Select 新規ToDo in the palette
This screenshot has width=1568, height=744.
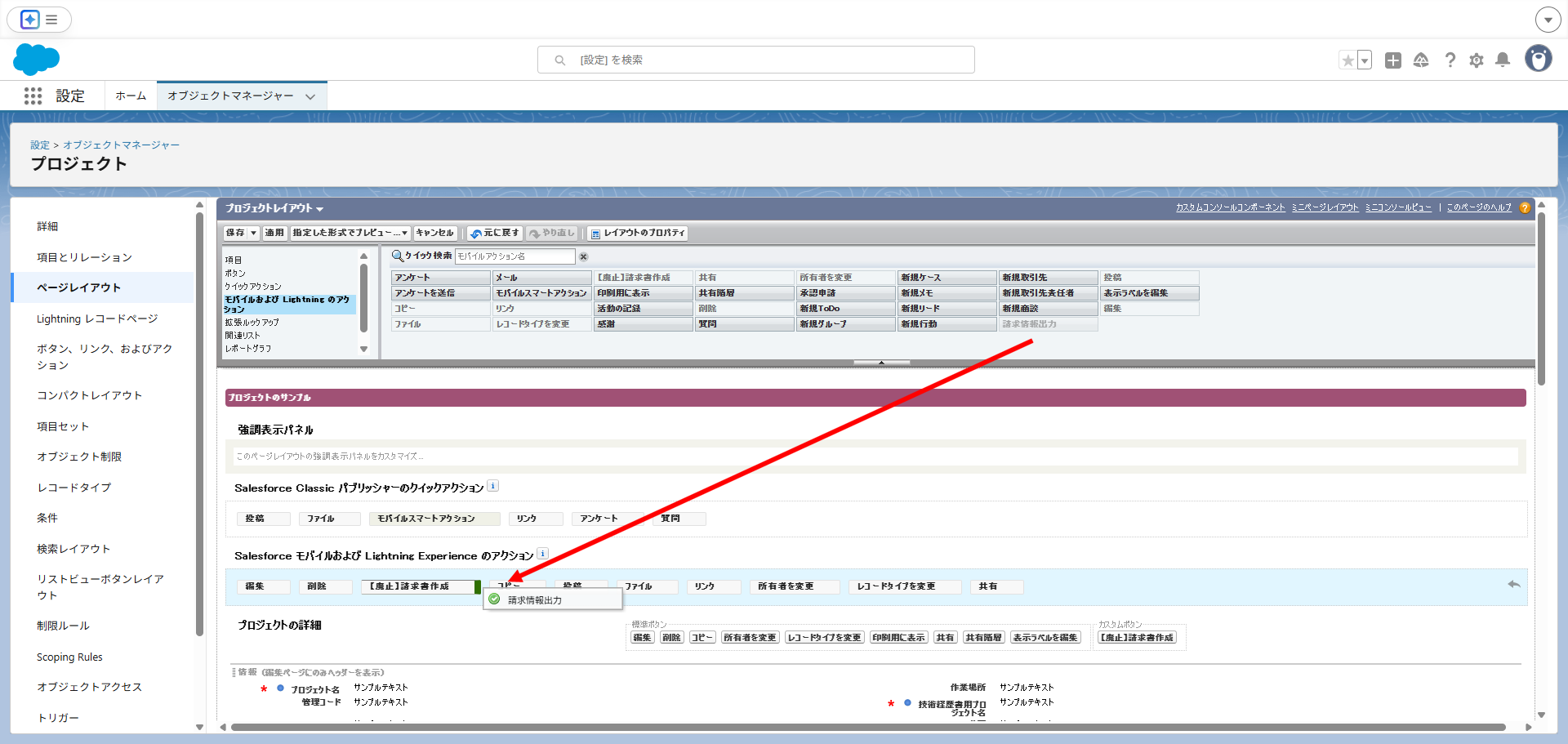pos(845,309)
